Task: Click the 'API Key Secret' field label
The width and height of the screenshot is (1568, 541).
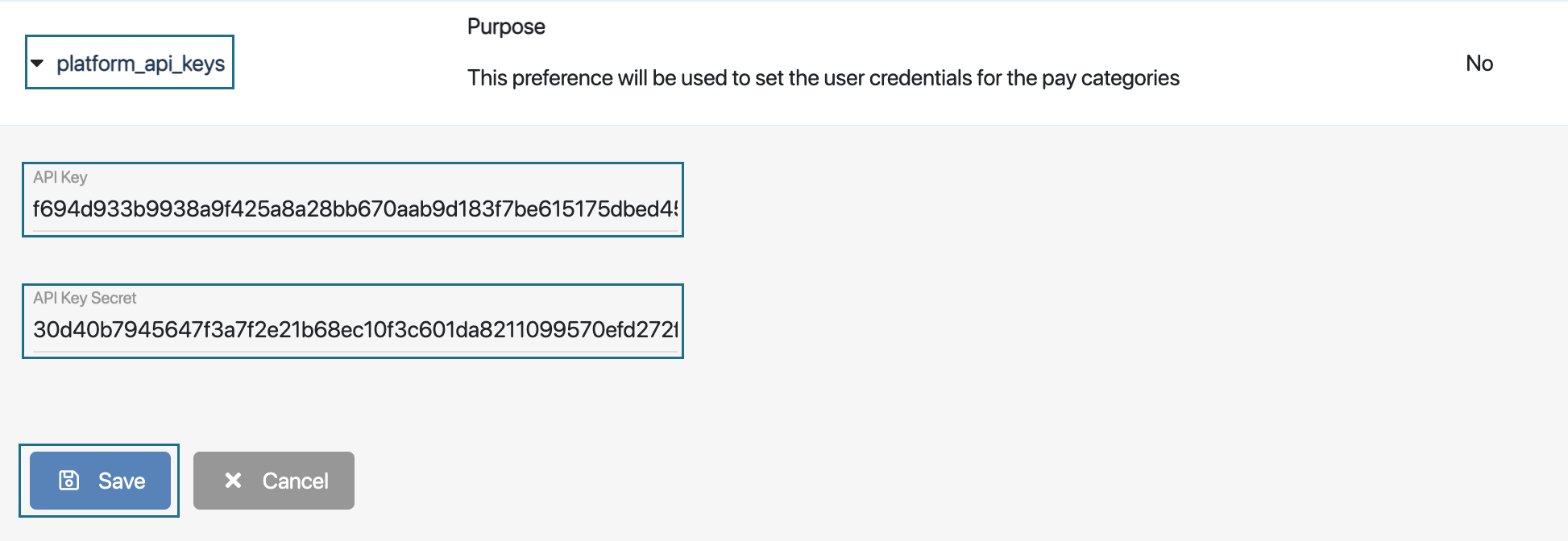Action: (x=85, y=298)
